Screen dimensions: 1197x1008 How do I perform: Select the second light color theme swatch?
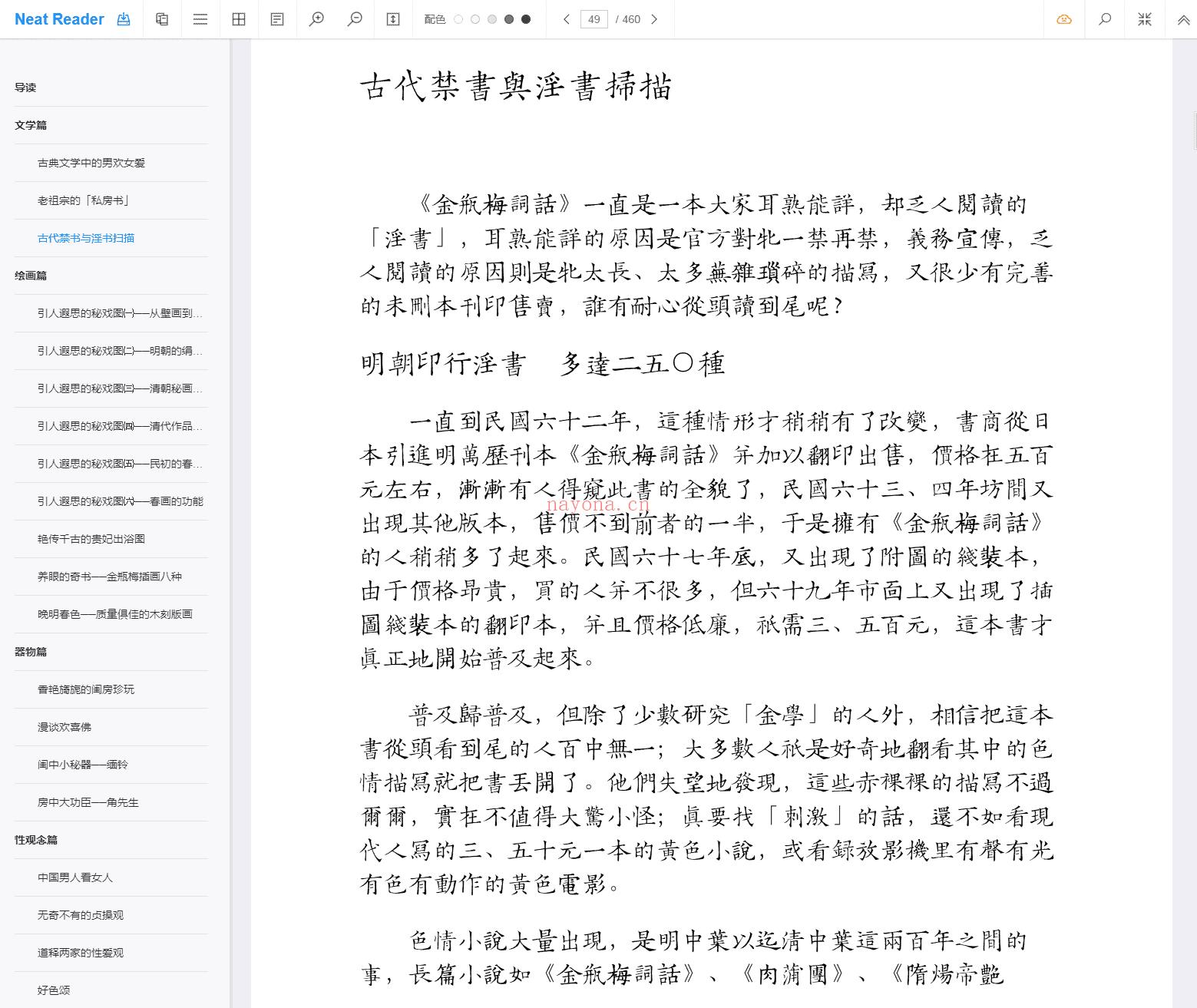click(x=475, y=19)
